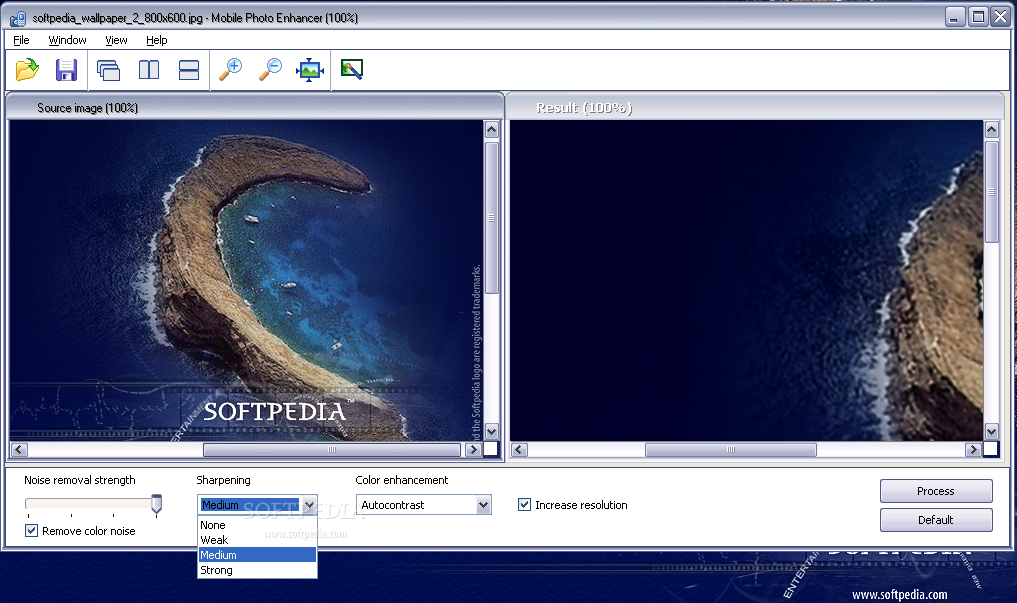Screen dimensions: 1017x603
Task: Toggle Remove color noise checkbox
Action: coord(31,530)
